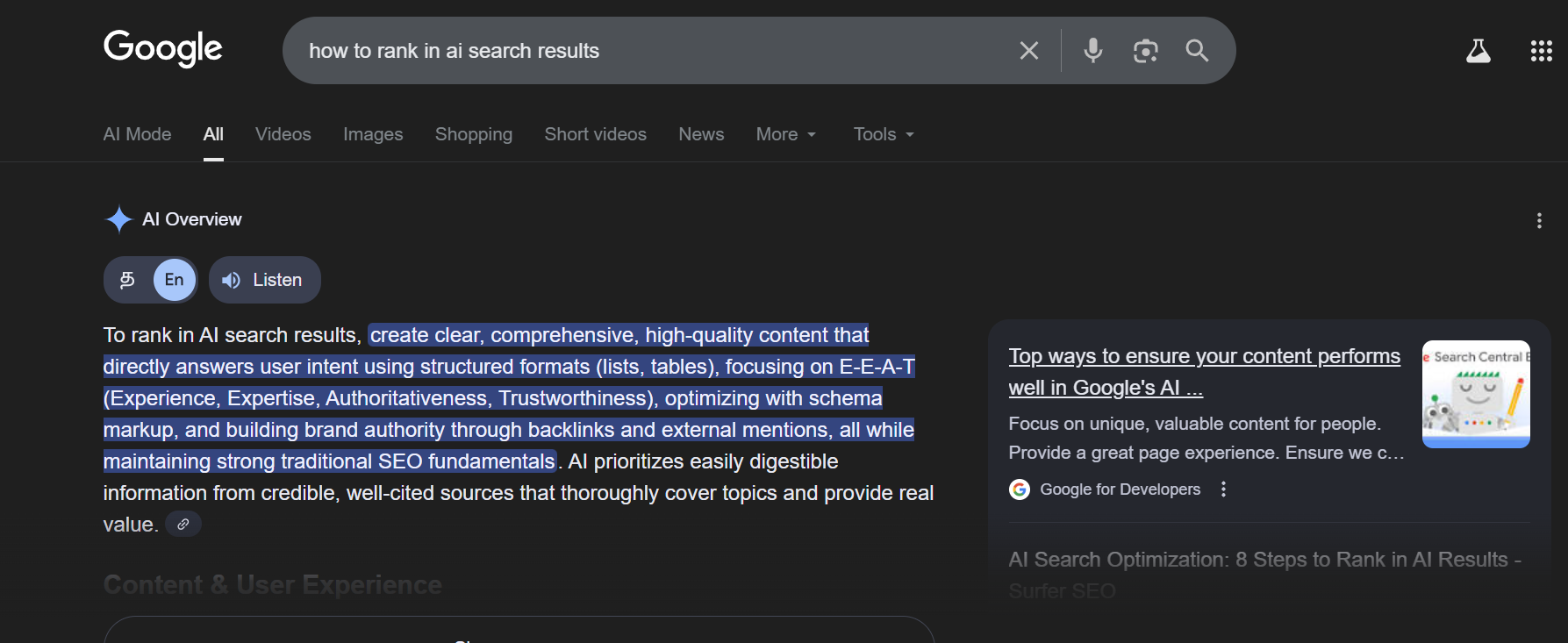Open Google Lens image search

click(1145, 51)
